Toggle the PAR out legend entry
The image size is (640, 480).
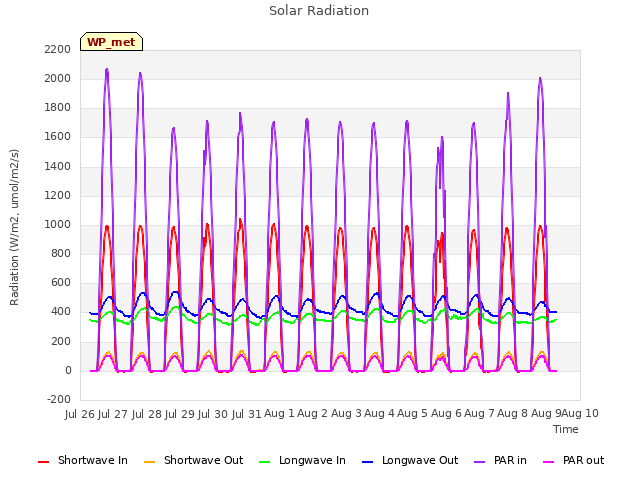point(573,460)
